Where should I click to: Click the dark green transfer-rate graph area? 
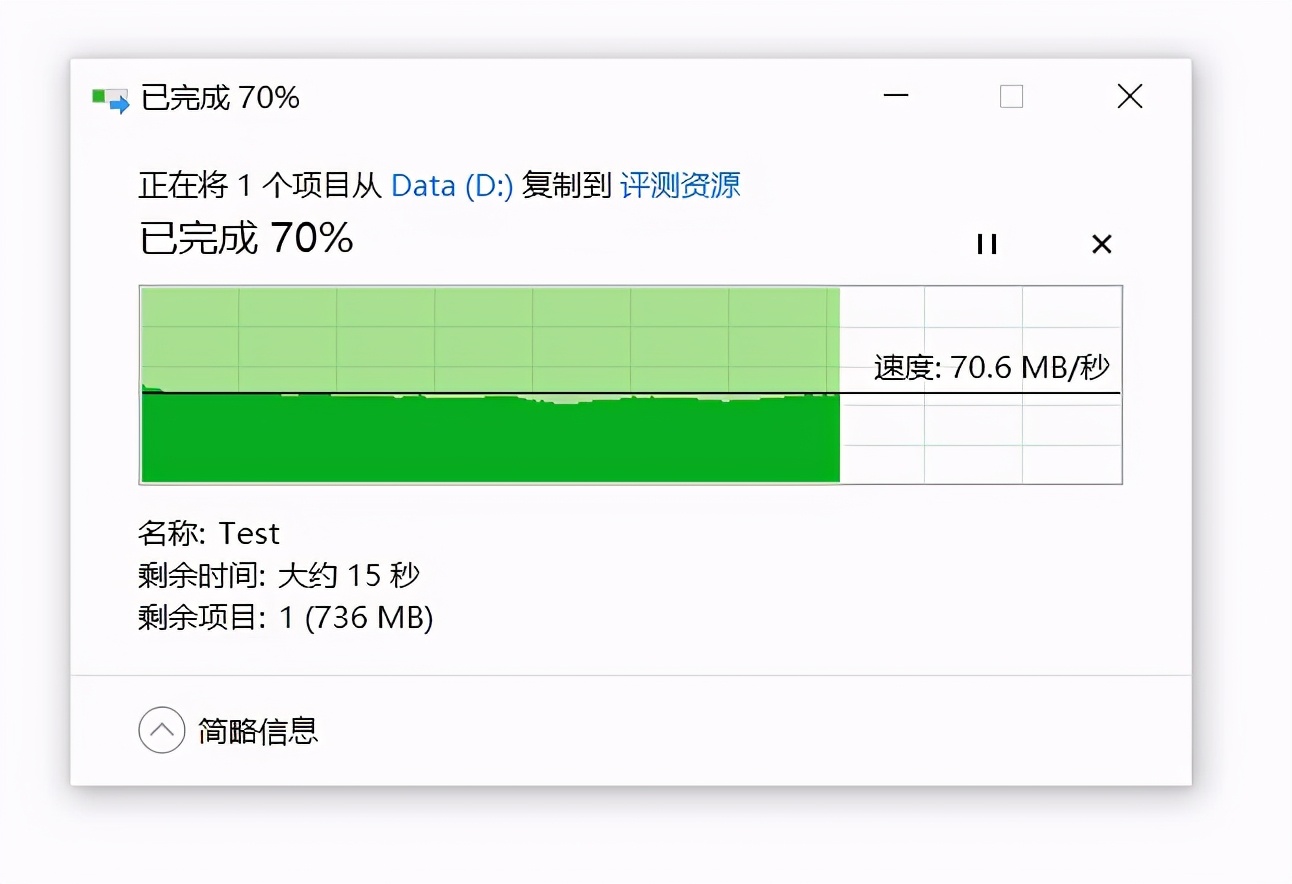(490, 440)
